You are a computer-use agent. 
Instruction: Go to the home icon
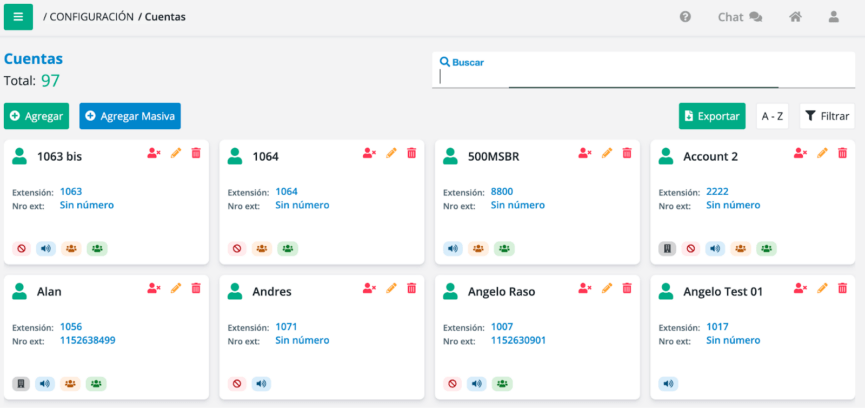[x=795, y=17]
